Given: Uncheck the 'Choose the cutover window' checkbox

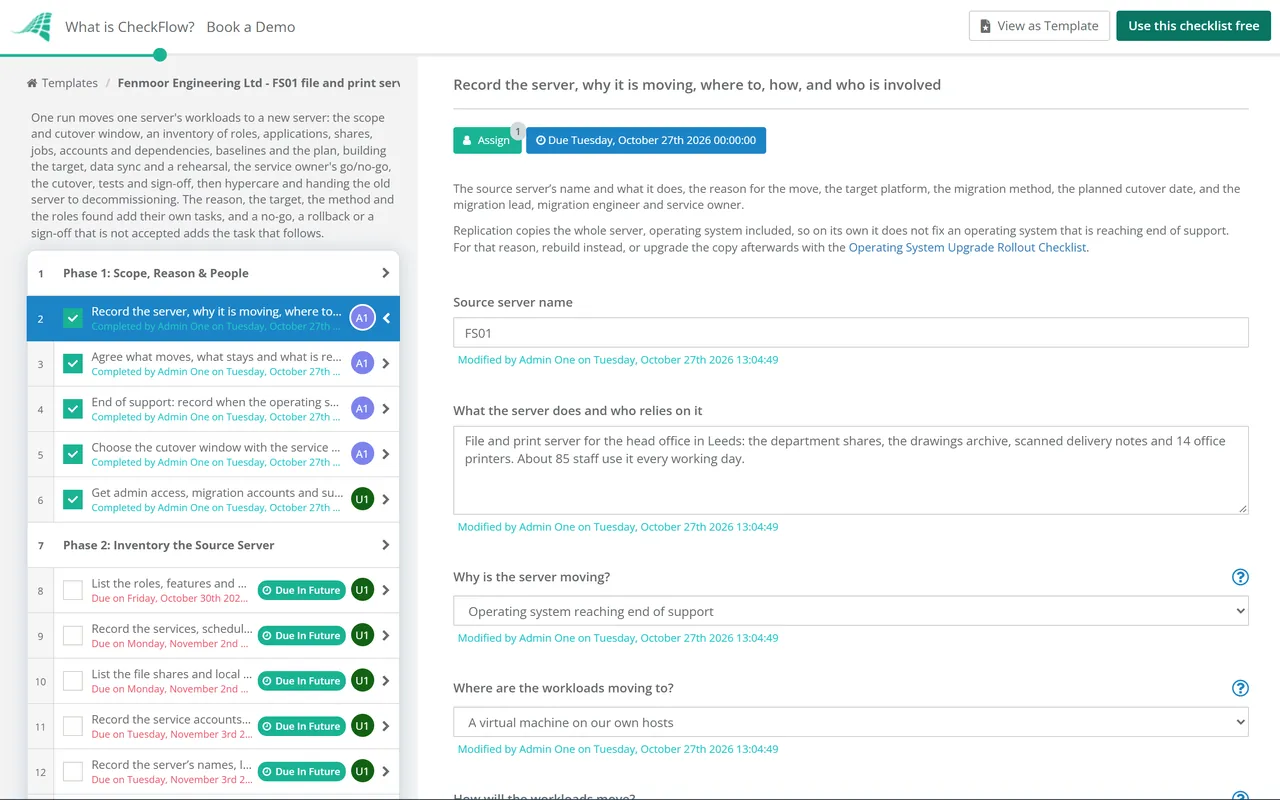Looking at the screenshot, I should click(73, 454).
